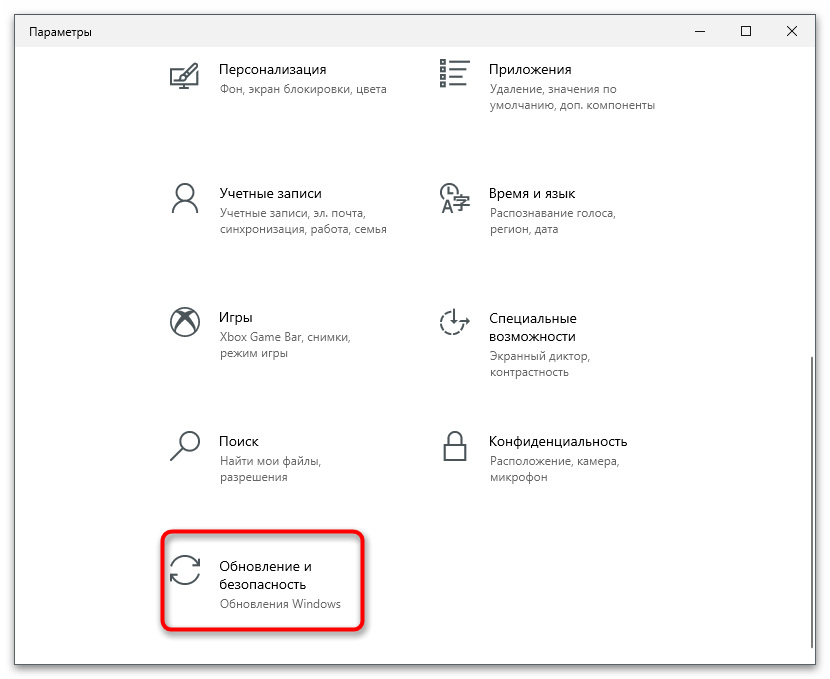830x679 pixels.
Task: Open the Персонализация settings title
Action: coord(273,69)
